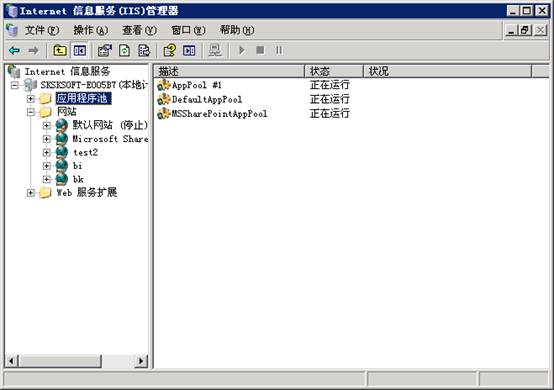Open the 查看(V) menu
The height and width of the screenshot is (390, 554).
[140, 30]
